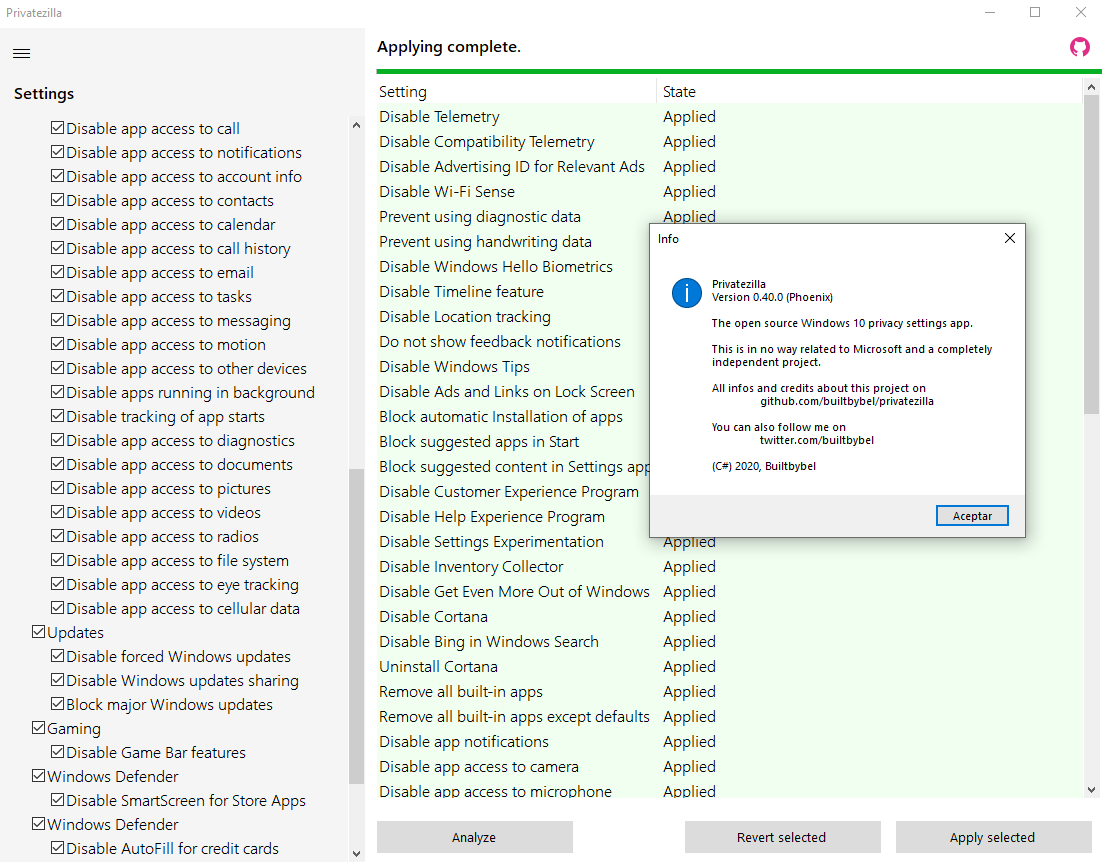
Task: Click results list scroll-up arrow
Action: tap(1091, 87)
